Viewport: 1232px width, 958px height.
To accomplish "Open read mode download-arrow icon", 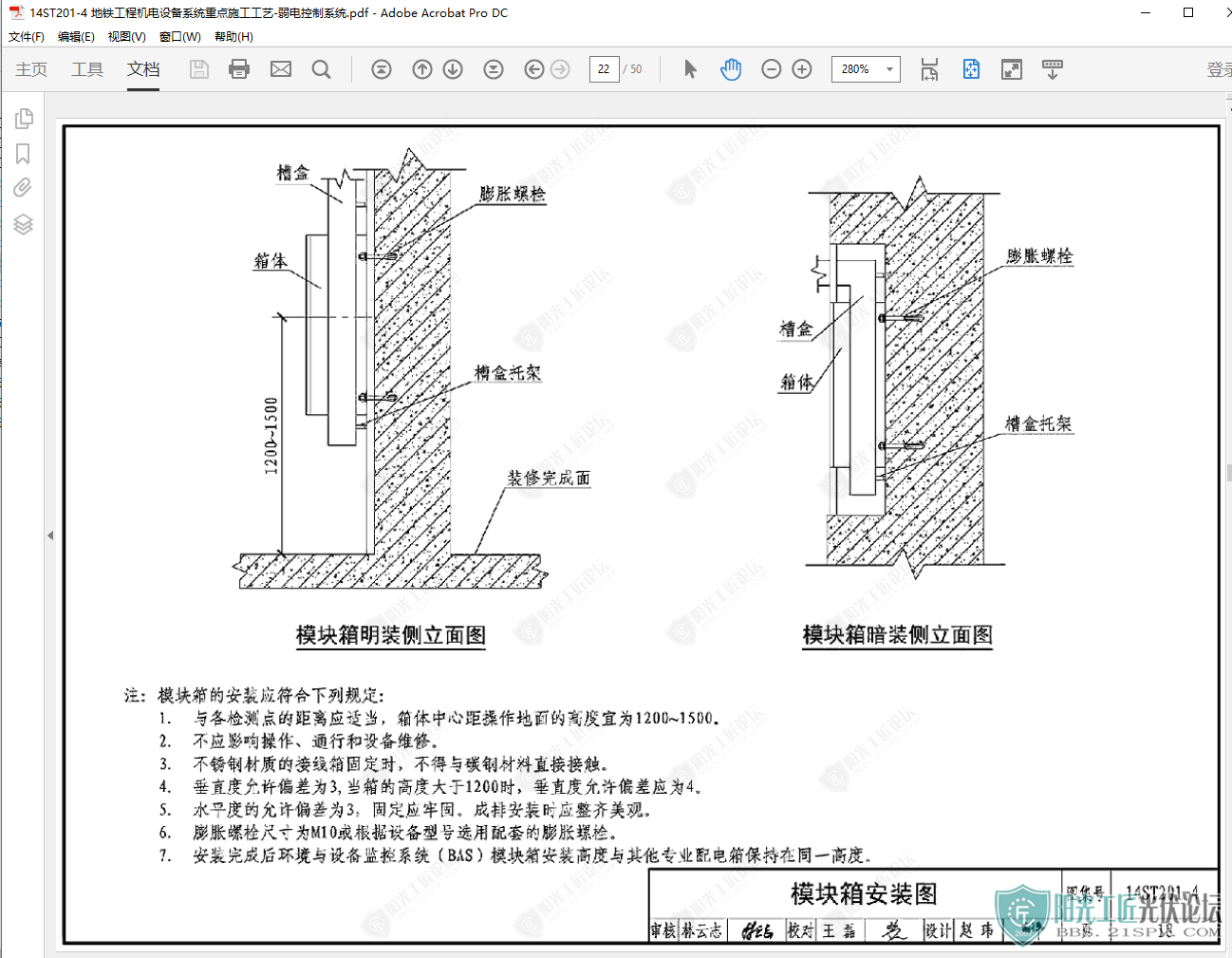I will tap(1053, 69).
